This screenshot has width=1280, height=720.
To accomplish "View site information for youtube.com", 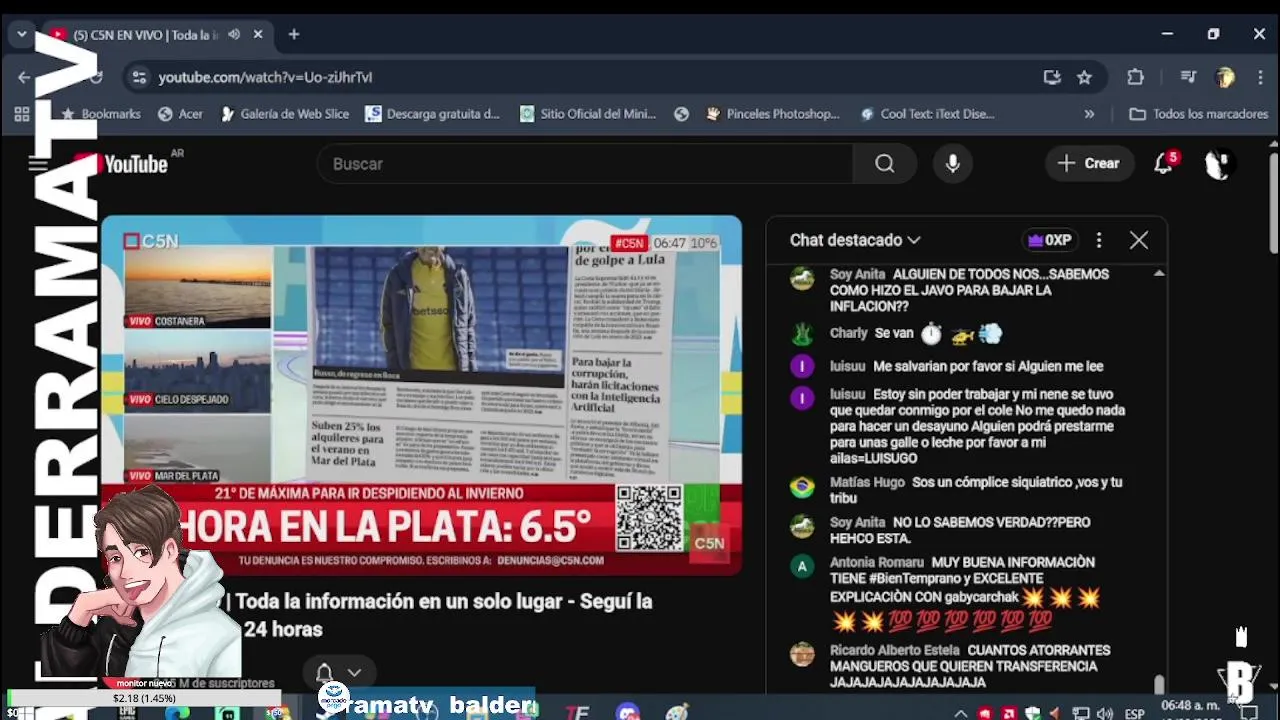I will point(139,77).
